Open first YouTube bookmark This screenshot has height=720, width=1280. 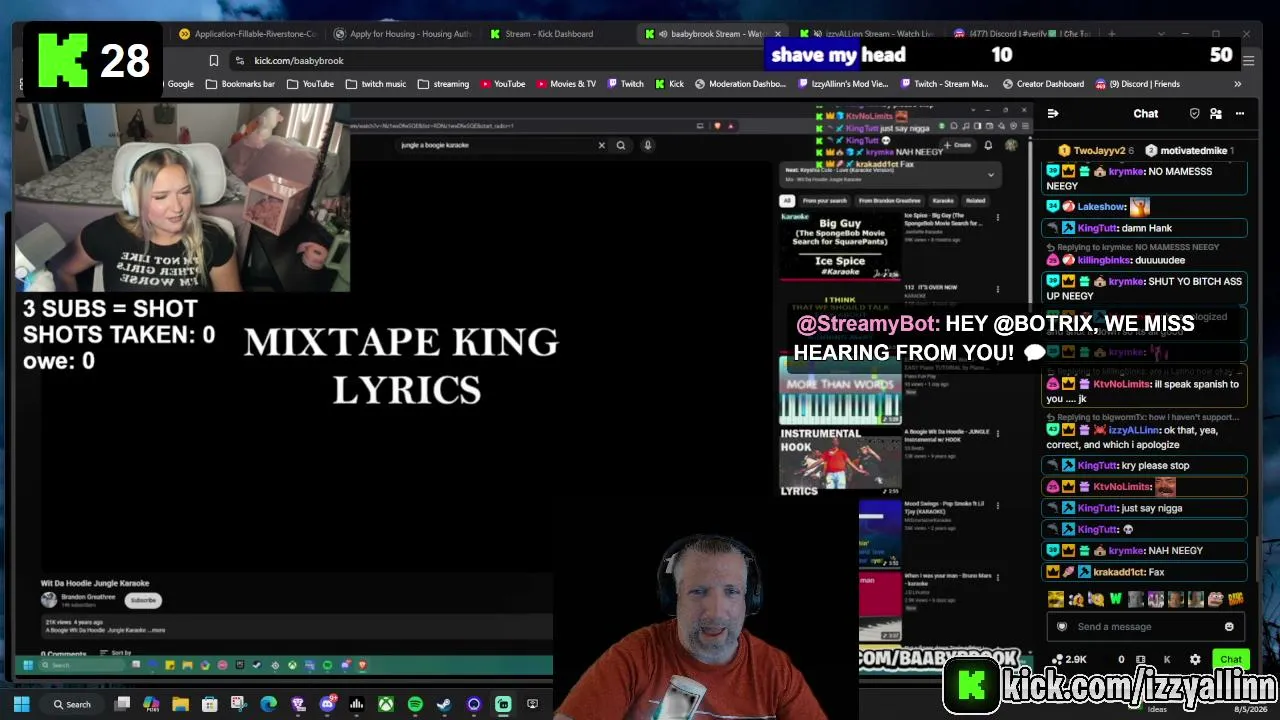(310, 84)
